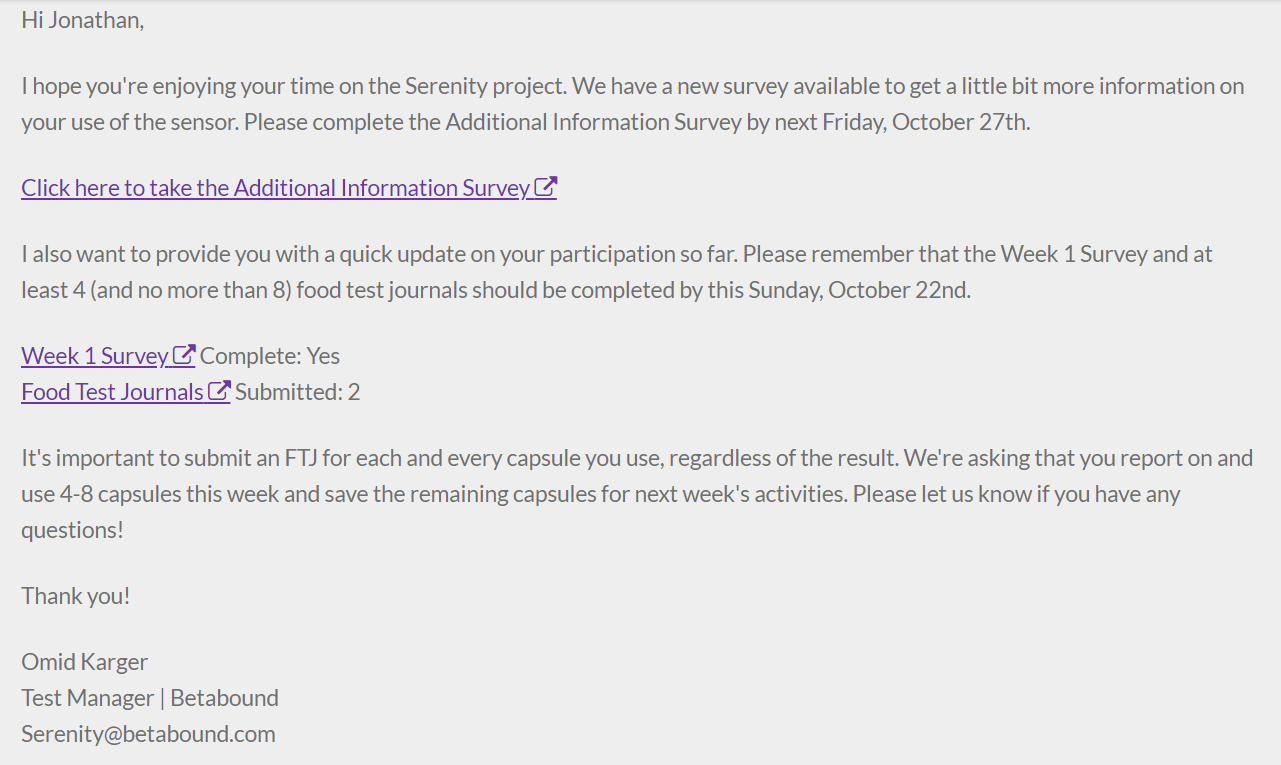The image size is (1281, 765).
Task: Click the "Submitted: 2" status text
Action: (x=297, y=392)
